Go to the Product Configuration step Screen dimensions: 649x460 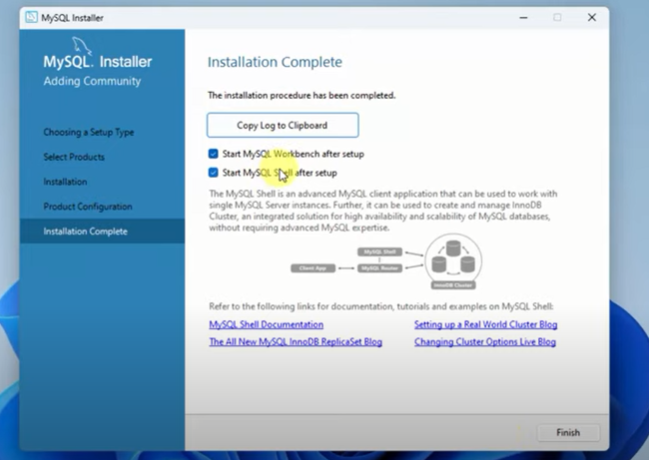(88, 206)
